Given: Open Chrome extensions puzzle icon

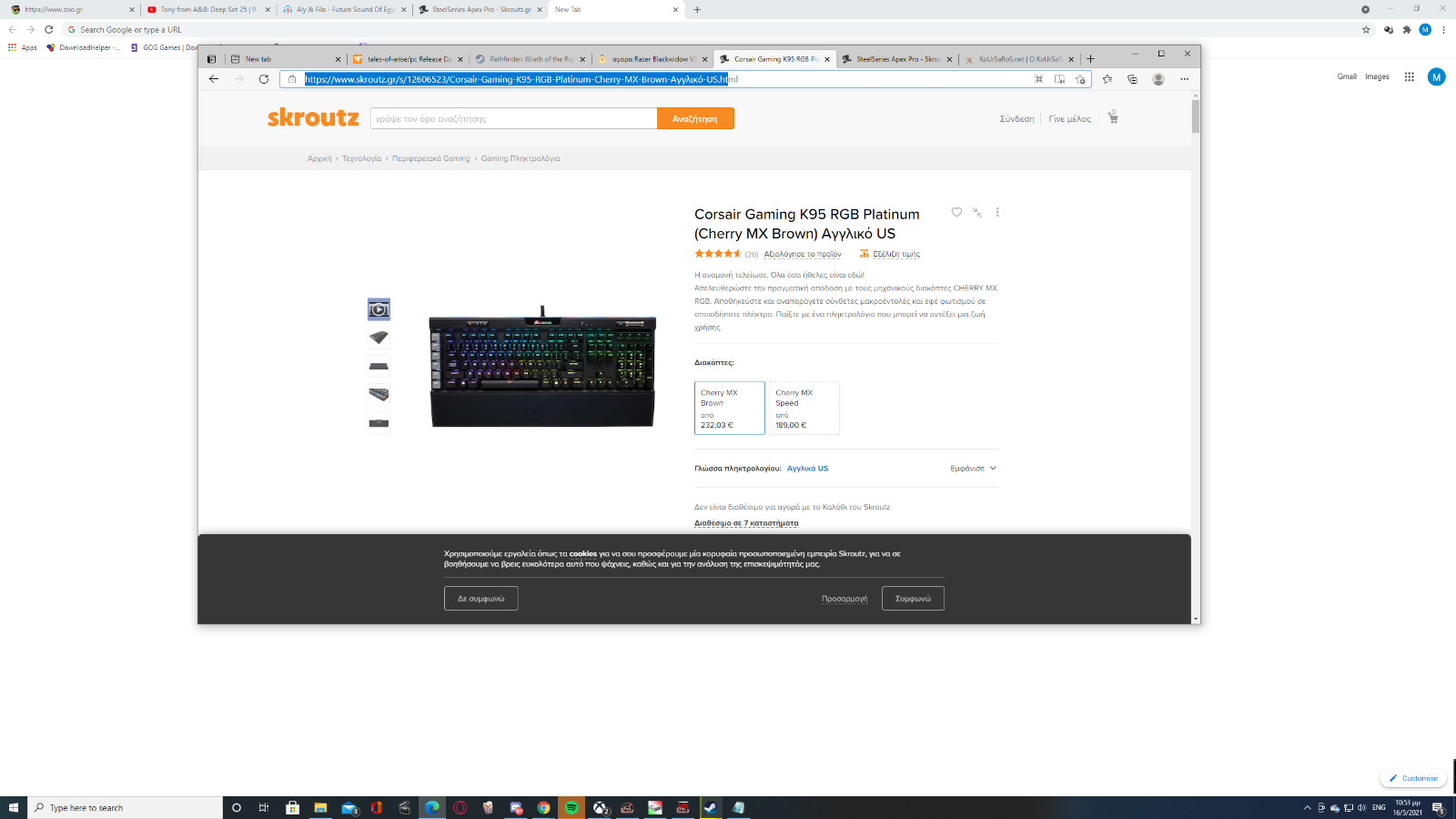Looking at the screenshot, I should [1407, 29].
